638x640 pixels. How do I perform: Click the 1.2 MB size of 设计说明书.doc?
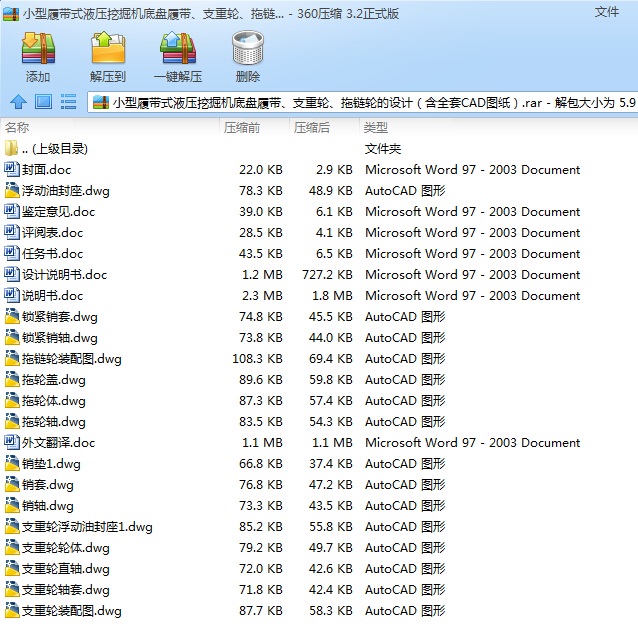262,274
